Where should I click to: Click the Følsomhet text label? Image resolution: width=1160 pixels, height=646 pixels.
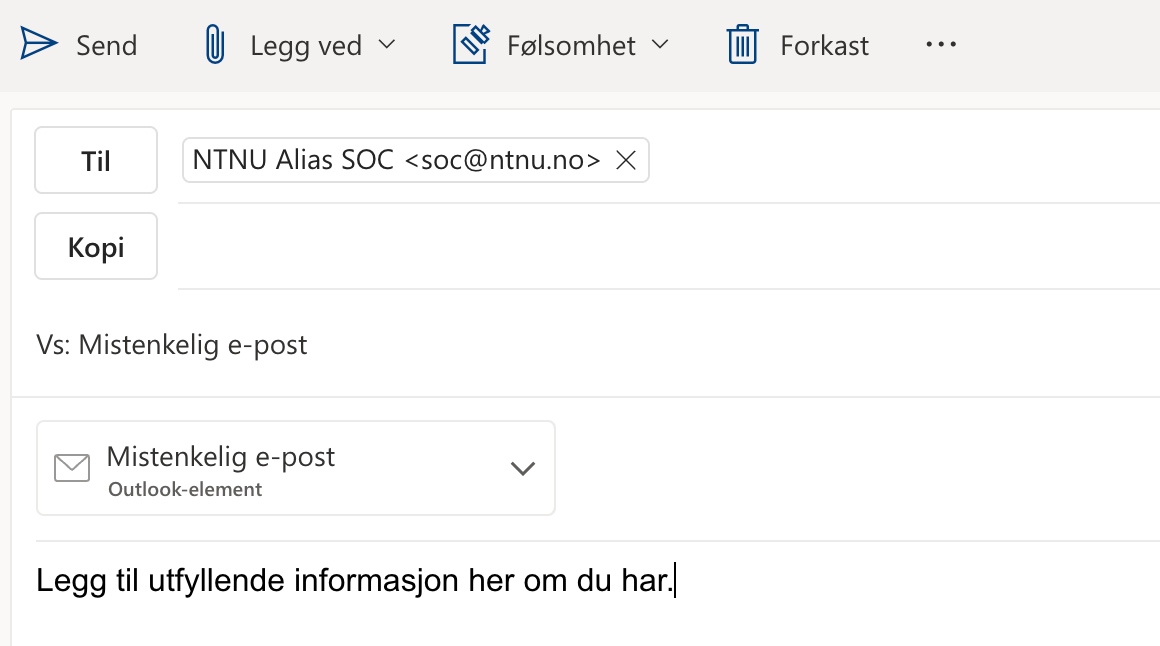pyautogui.click(x=571, y=46)
